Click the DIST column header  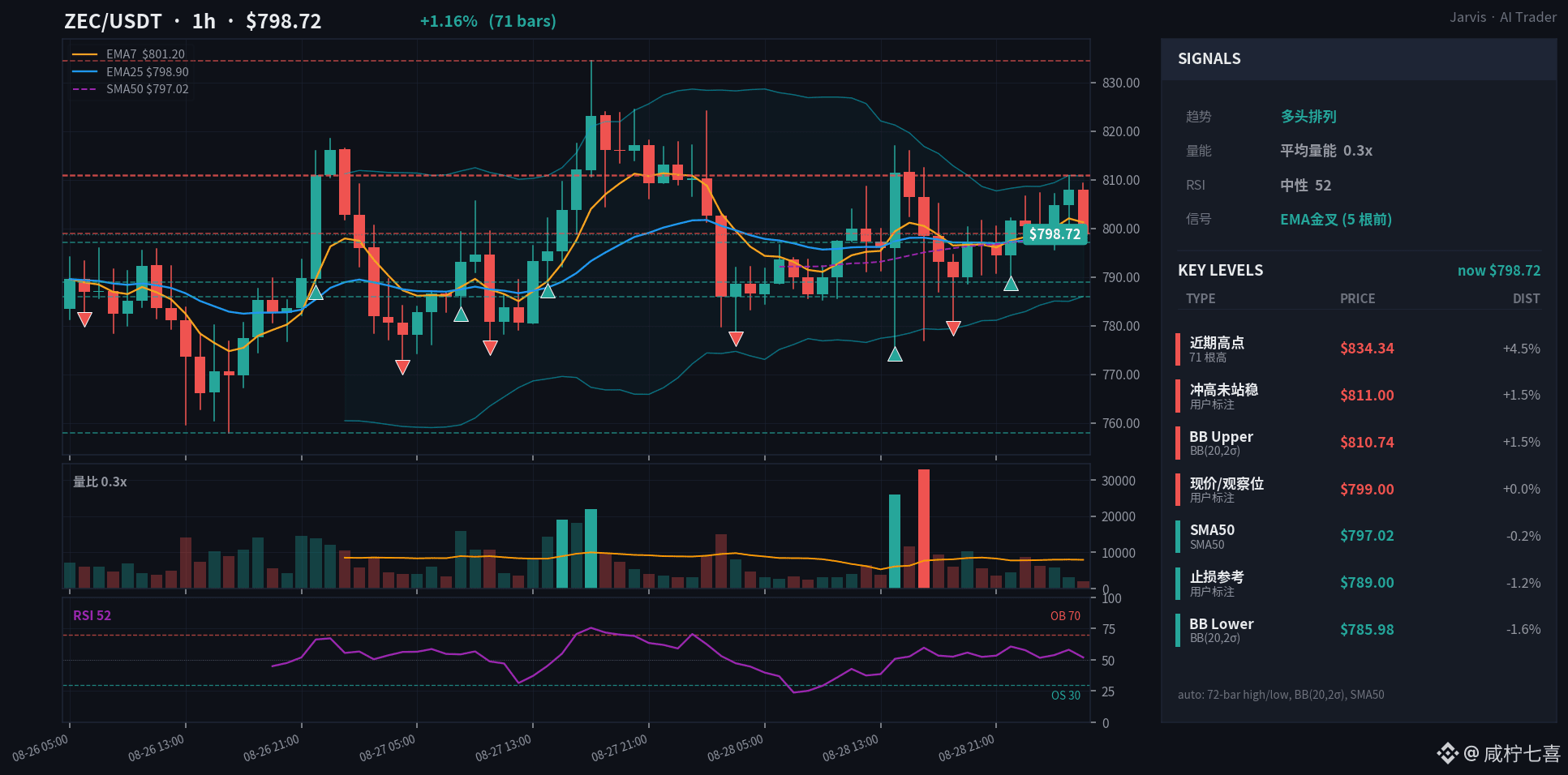click(x=1526, y=299)
